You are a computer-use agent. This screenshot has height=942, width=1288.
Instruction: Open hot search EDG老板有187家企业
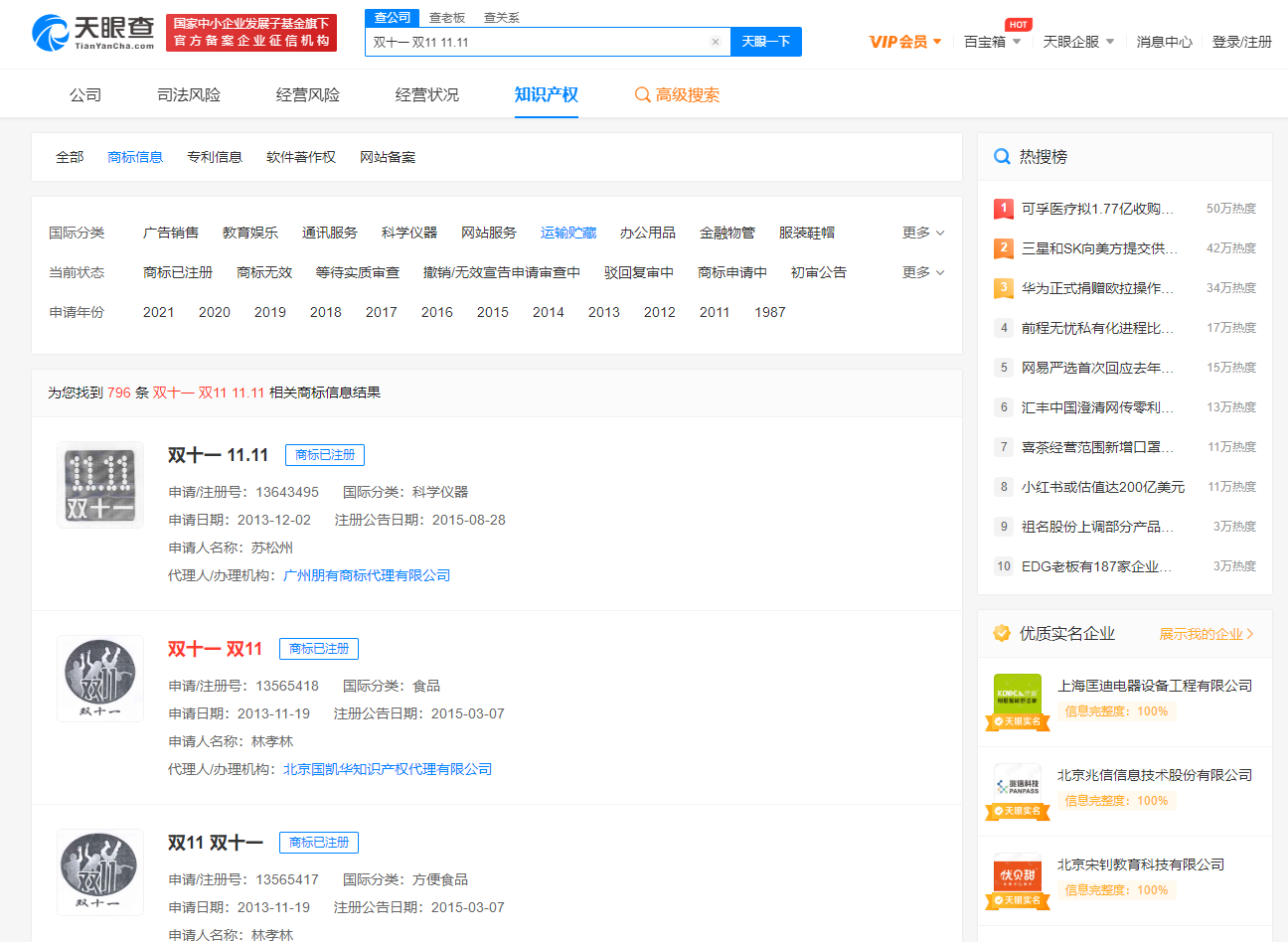pos(1097,566)
